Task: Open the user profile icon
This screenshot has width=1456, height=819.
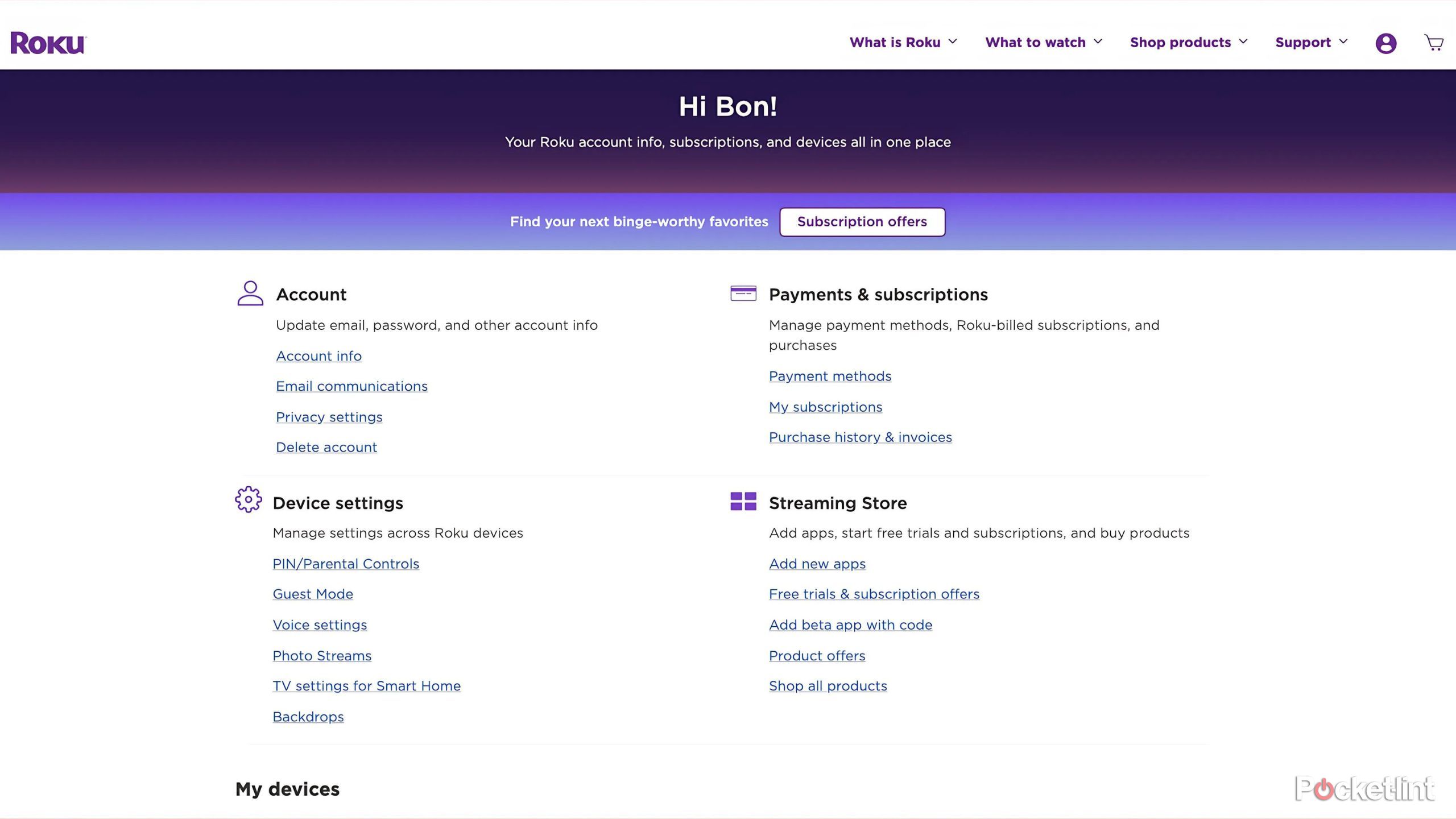Action: click(1385, 43)
